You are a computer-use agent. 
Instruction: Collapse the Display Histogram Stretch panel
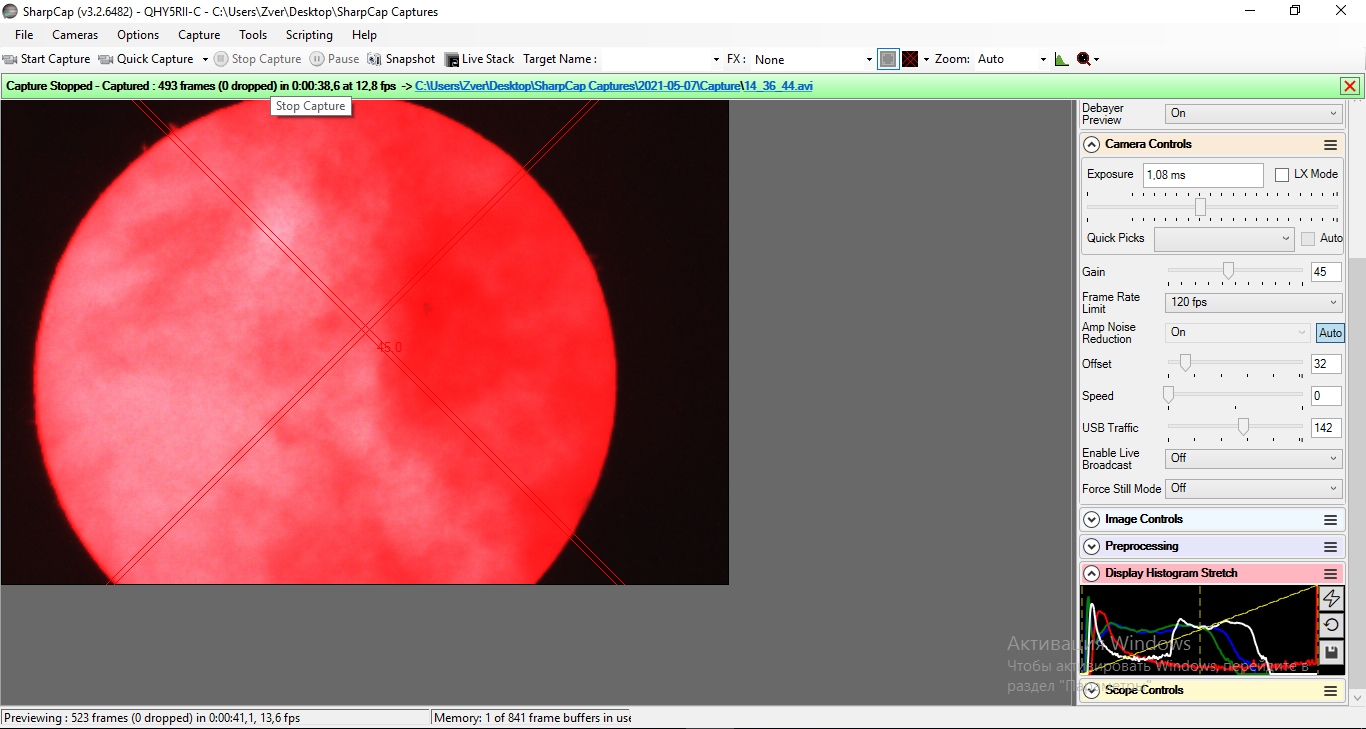[1092, 574]
